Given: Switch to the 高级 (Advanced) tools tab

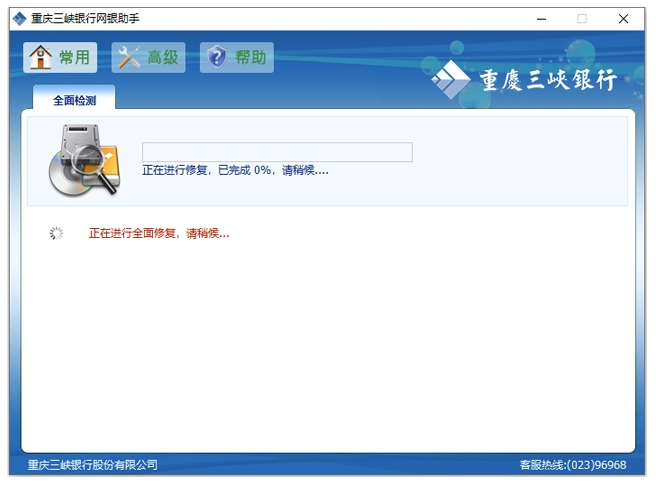Looking at the screenshot, I should click(x=149, y=57).
